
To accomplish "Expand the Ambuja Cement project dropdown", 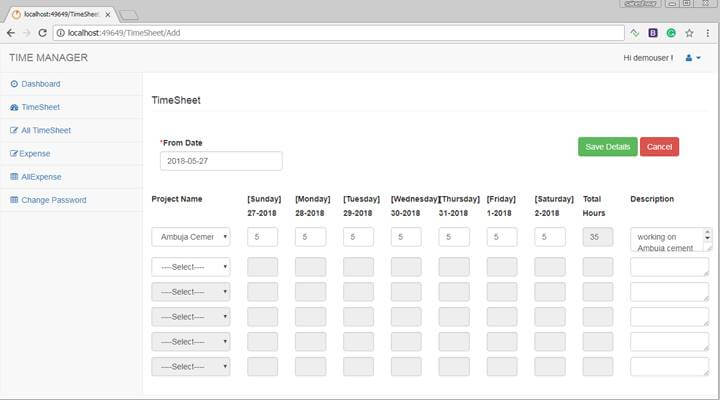I will point(191,237).
